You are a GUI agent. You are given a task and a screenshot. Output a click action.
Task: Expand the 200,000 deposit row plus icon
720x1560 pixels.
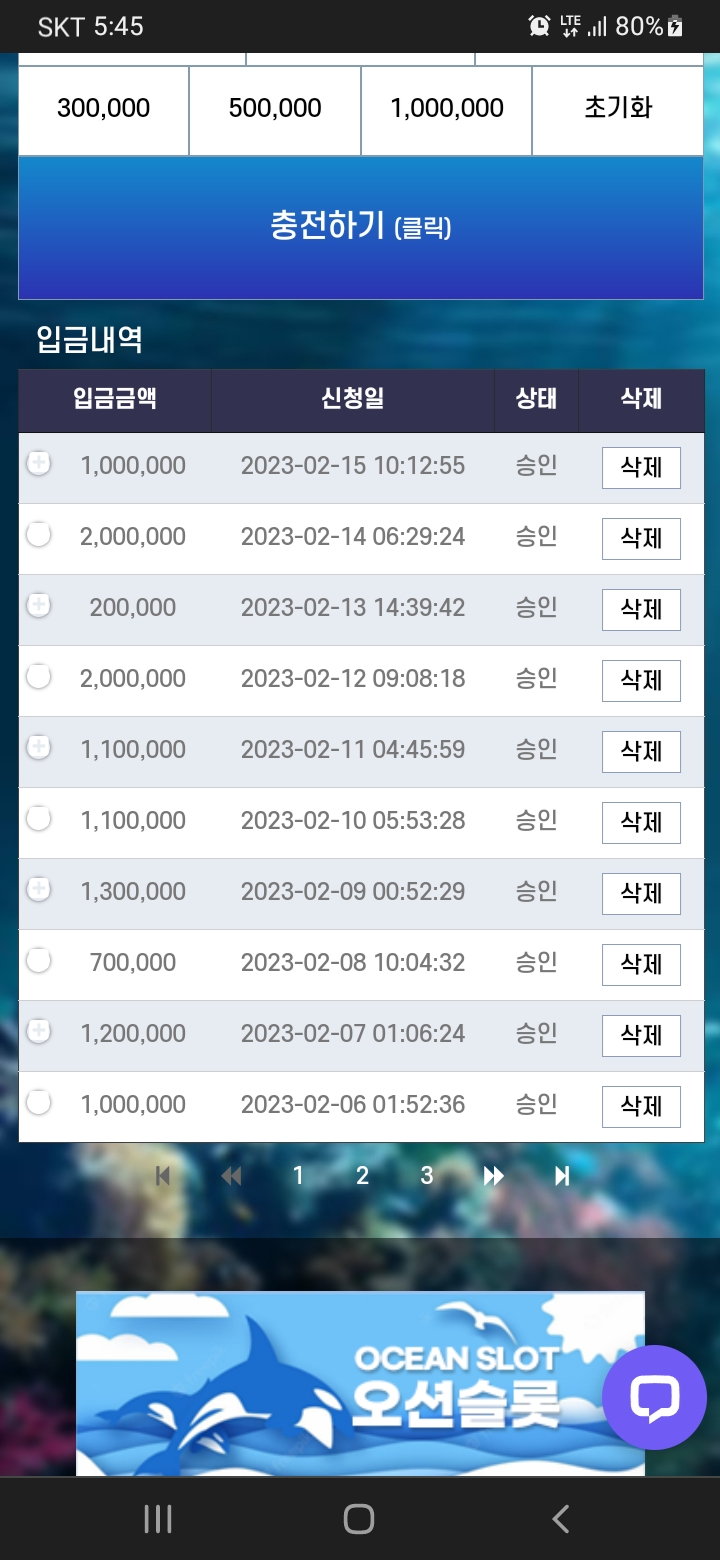[38, 606]
